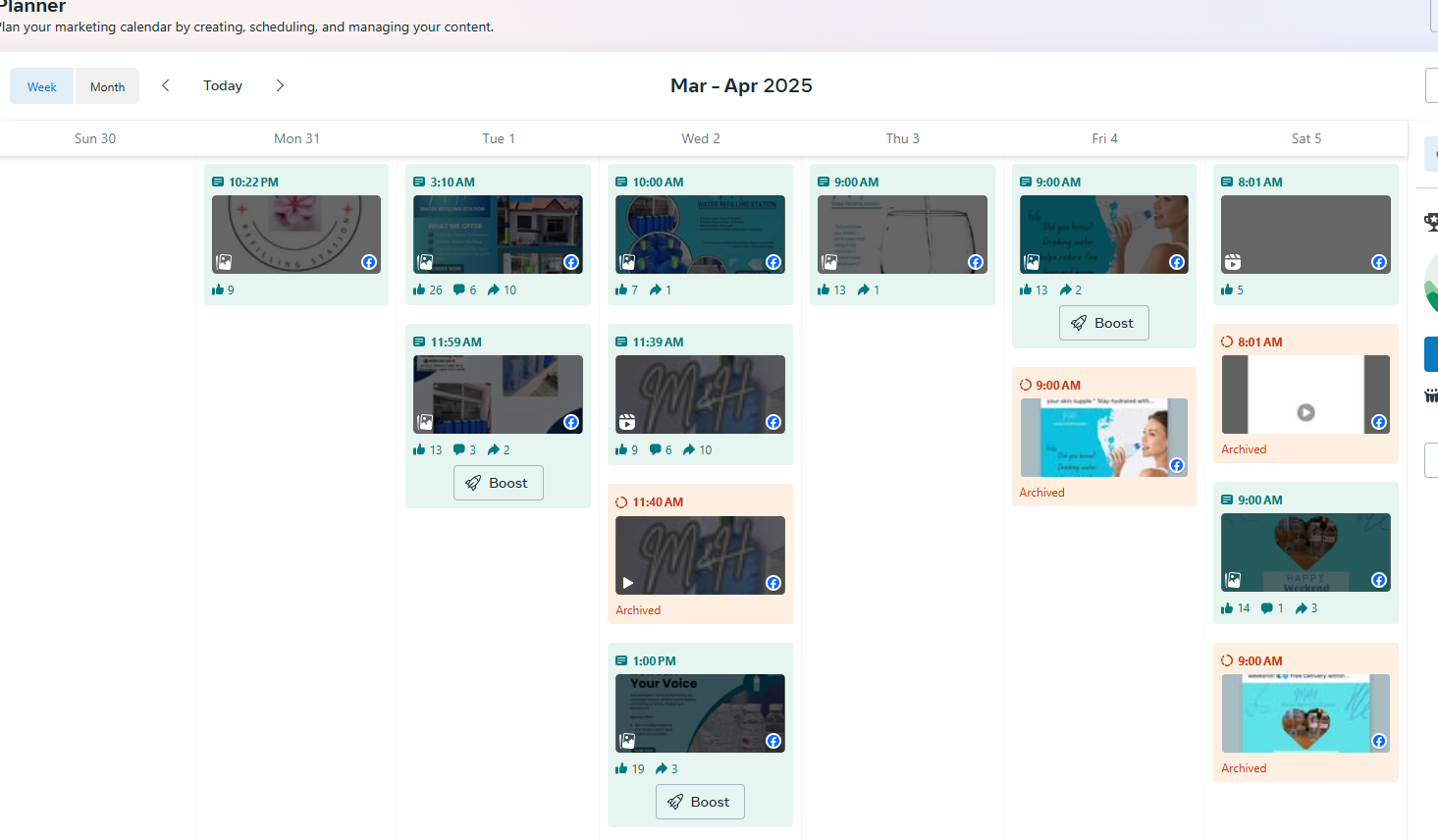1438x840 pixels.
Task: Click Facebook icon on archived 11:40 AM post
Action: tap(773, 583)
